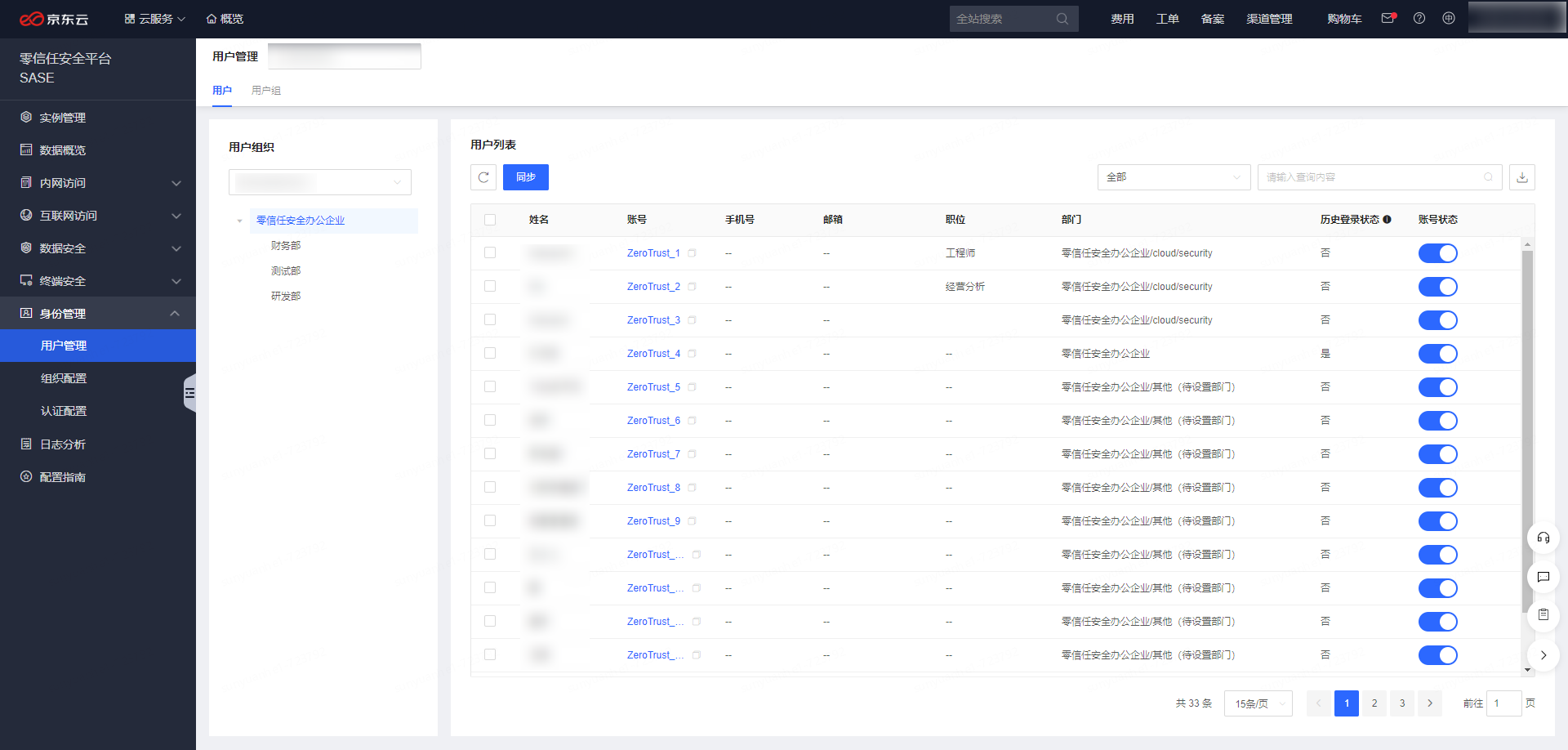
Task: Disable account status for ZeroTrust_1
Action: click(1438, 253)
